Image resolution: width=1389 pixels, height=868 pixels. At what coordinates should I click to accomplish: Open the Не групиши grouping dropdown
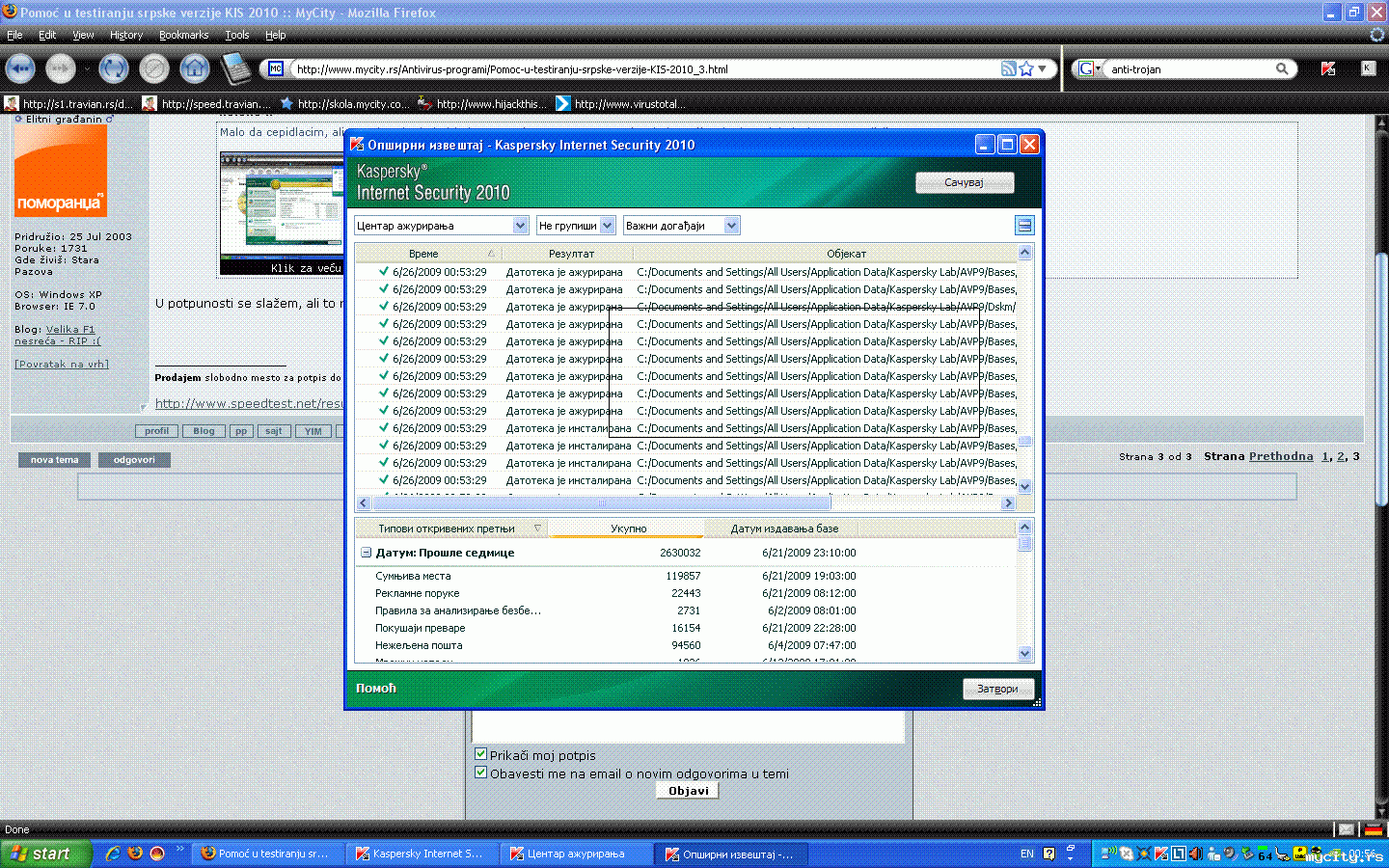(x=576, y=226)
